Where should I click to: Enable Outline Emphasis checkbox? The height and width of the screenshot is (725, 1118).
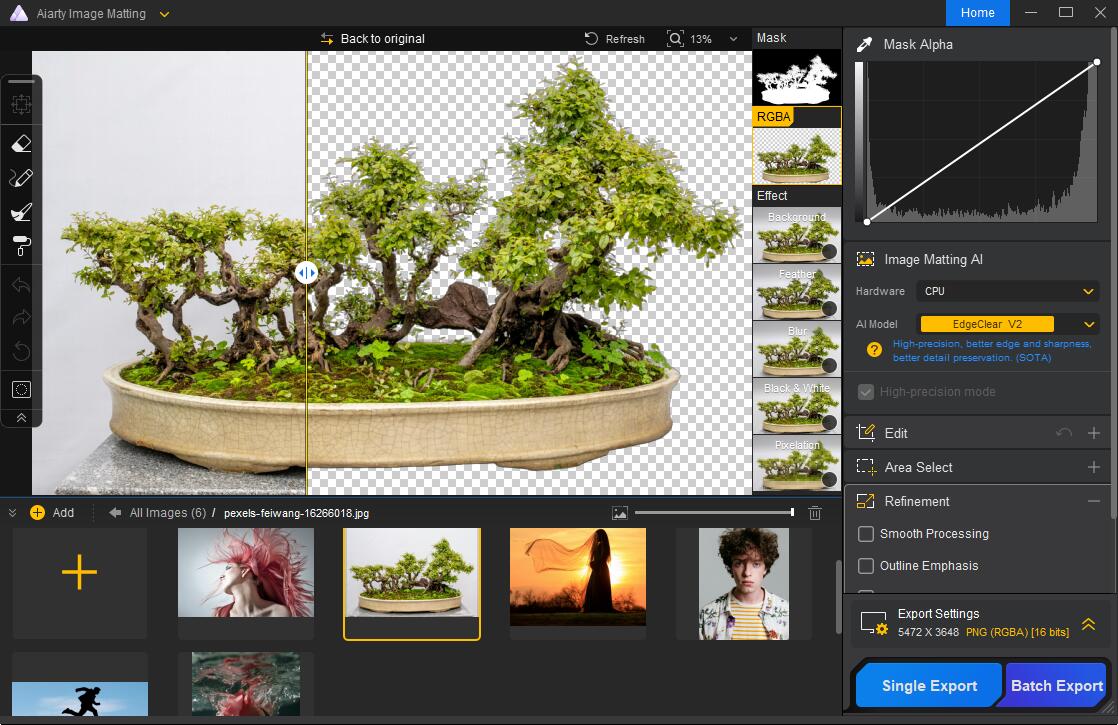866,566
